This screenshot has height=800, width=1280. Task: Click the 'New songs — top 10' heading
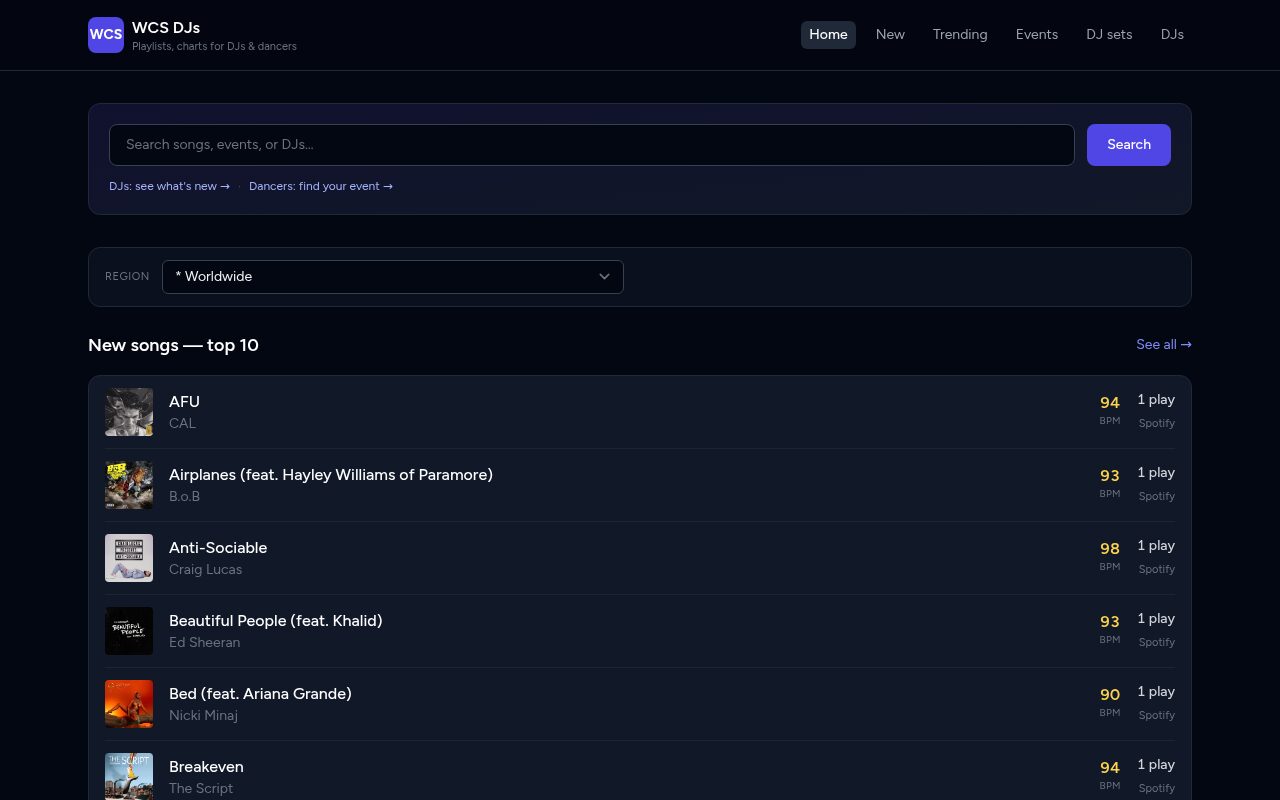(173, 345)
